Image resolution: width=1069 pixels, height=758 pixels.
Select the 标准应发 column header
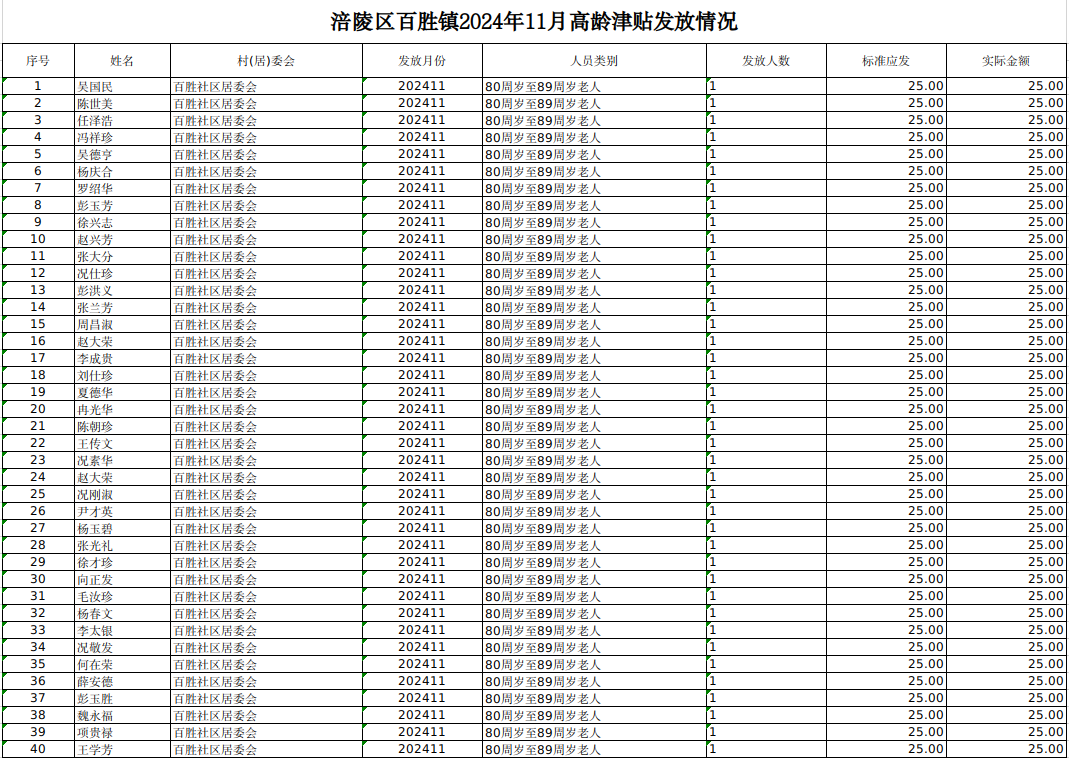click(886, 61)
